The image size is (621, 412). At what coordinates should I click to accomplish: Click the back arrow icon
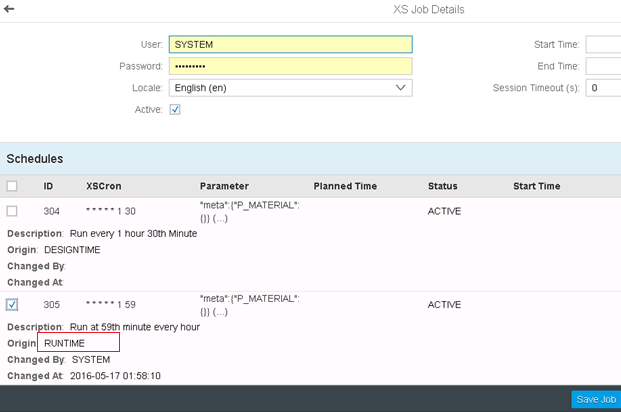pos(10,9)
